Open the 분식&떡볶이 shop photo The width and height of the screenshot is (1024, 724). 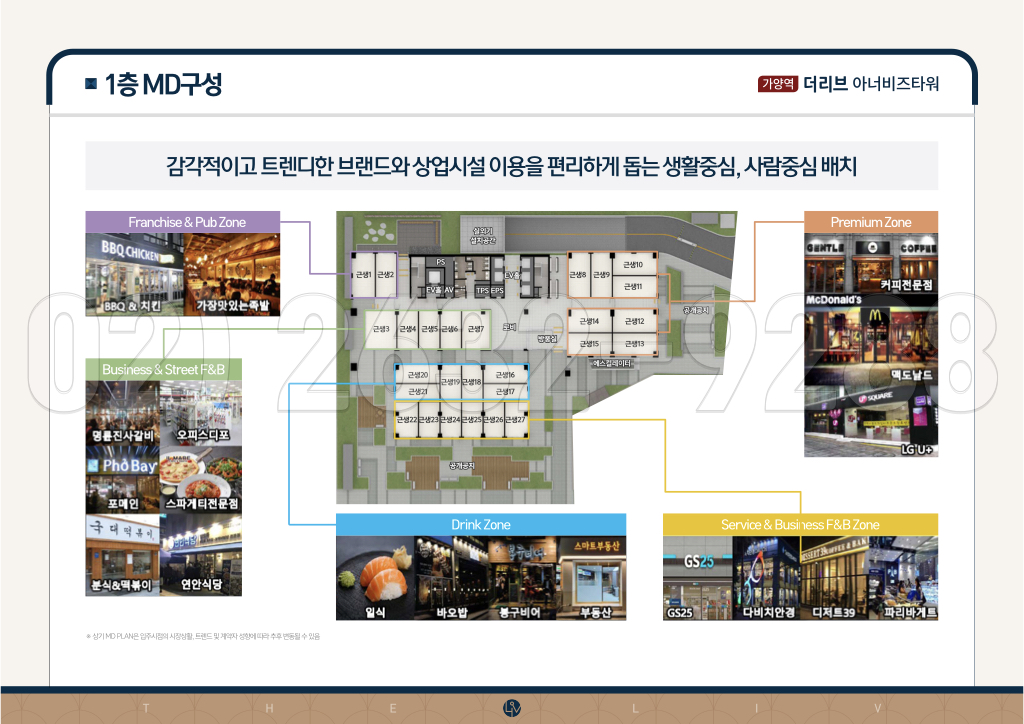click(x=122, y=555)
